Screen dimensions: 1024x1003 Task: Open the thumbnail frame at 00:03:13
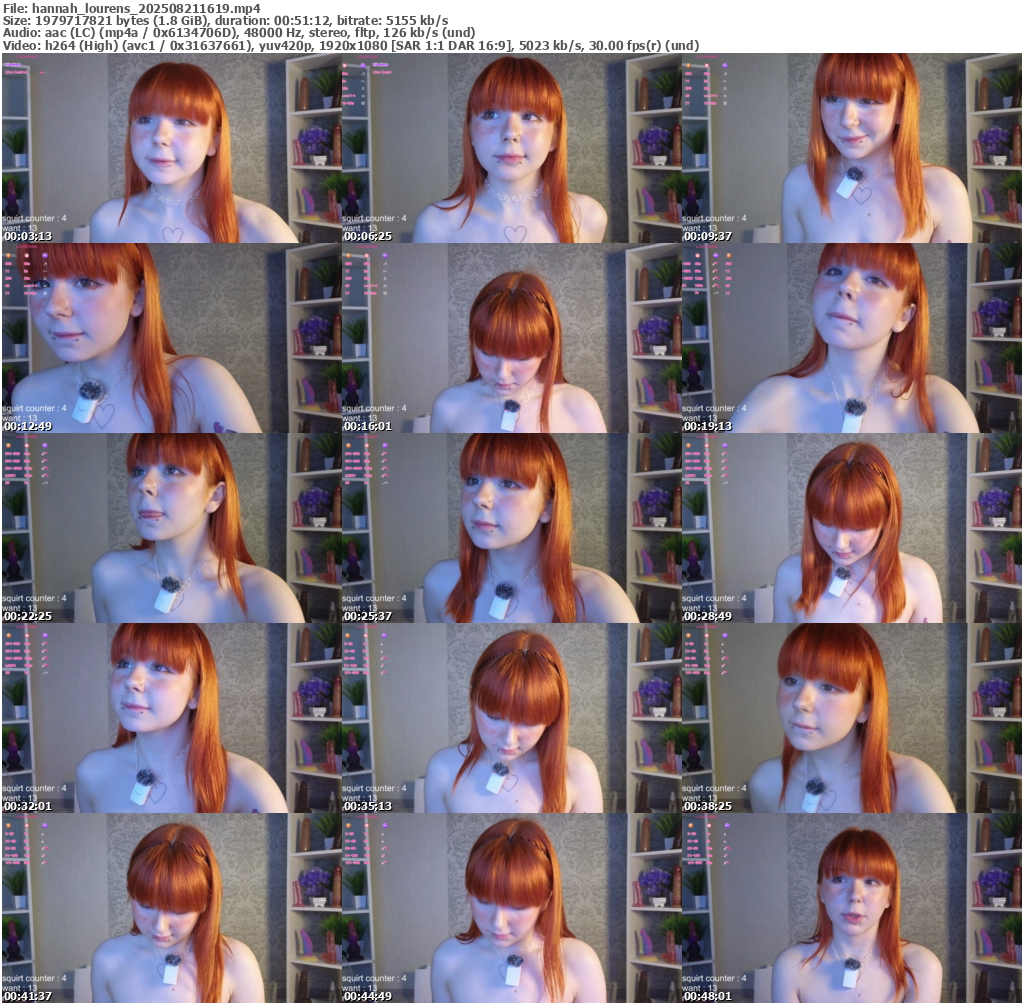click(171, 148)
